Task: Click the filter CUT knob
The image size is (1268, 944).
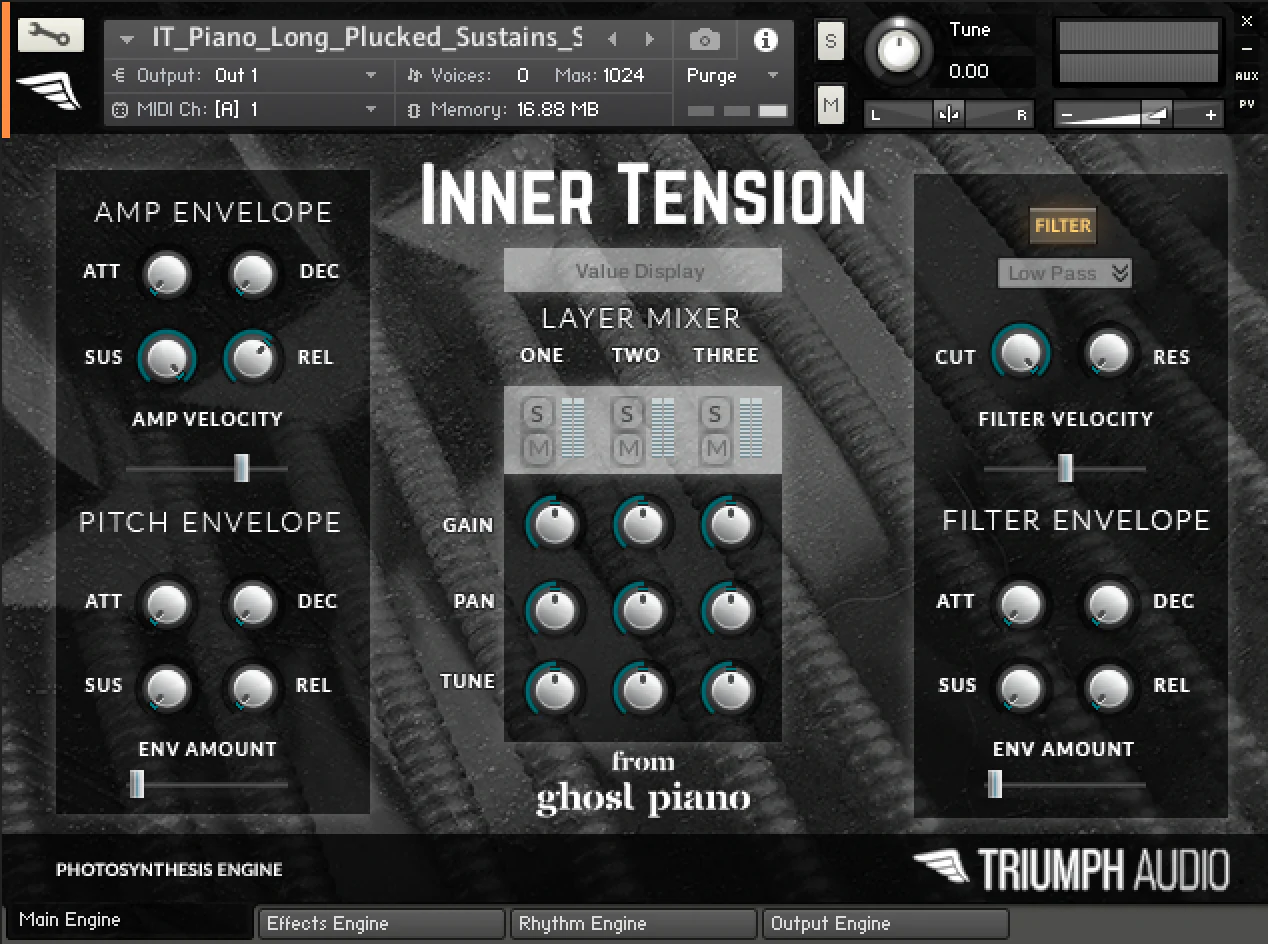Action: click(x=1021, y=353)
